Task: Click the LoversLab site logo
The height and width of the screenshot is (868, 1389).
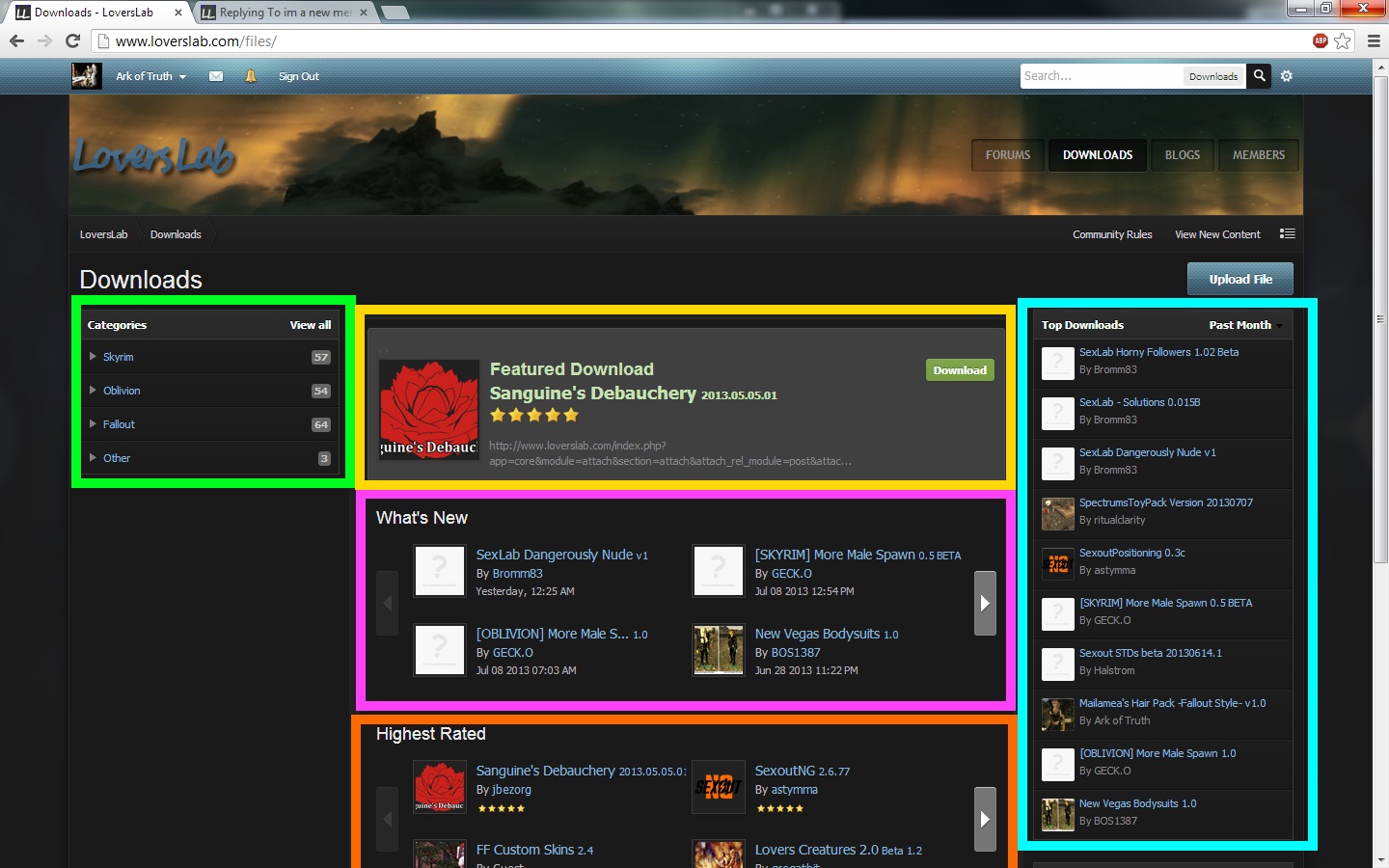Action: [x=154, y=156]
